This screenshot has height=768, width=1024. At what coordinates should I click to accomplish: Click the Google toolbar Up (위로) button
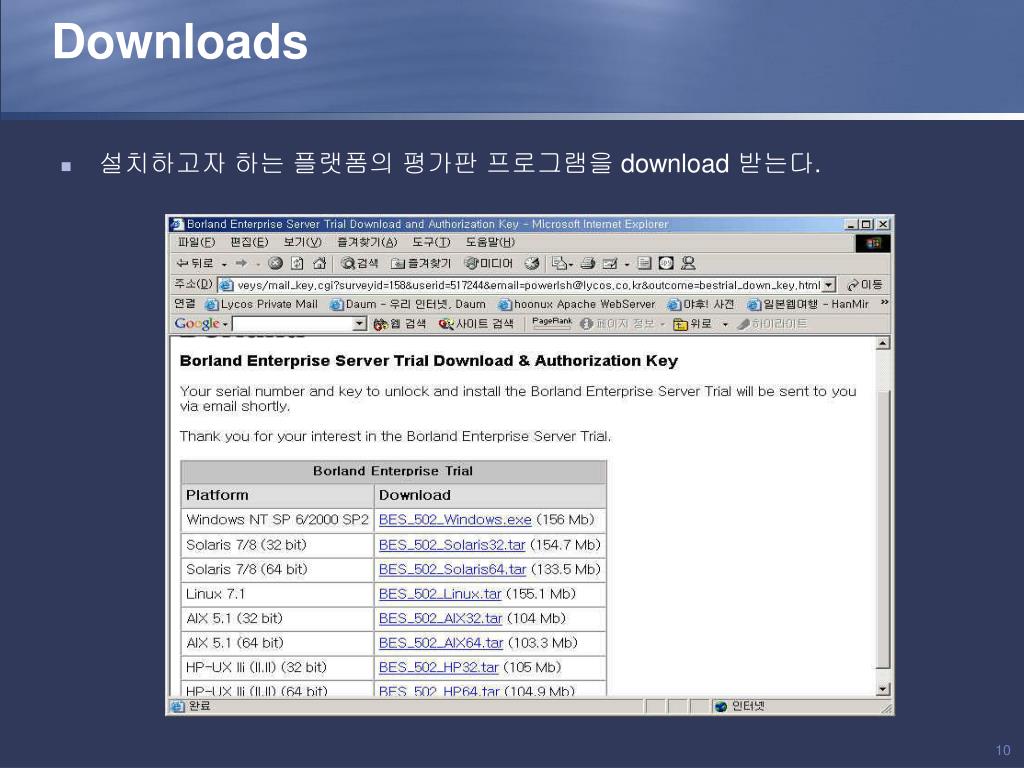click(693, 323)
